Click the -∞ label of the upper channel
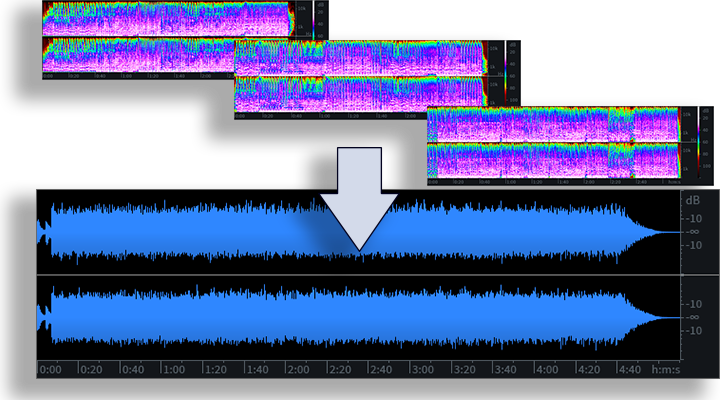This screenshot has width=720, height=400. tap(693, 232)
